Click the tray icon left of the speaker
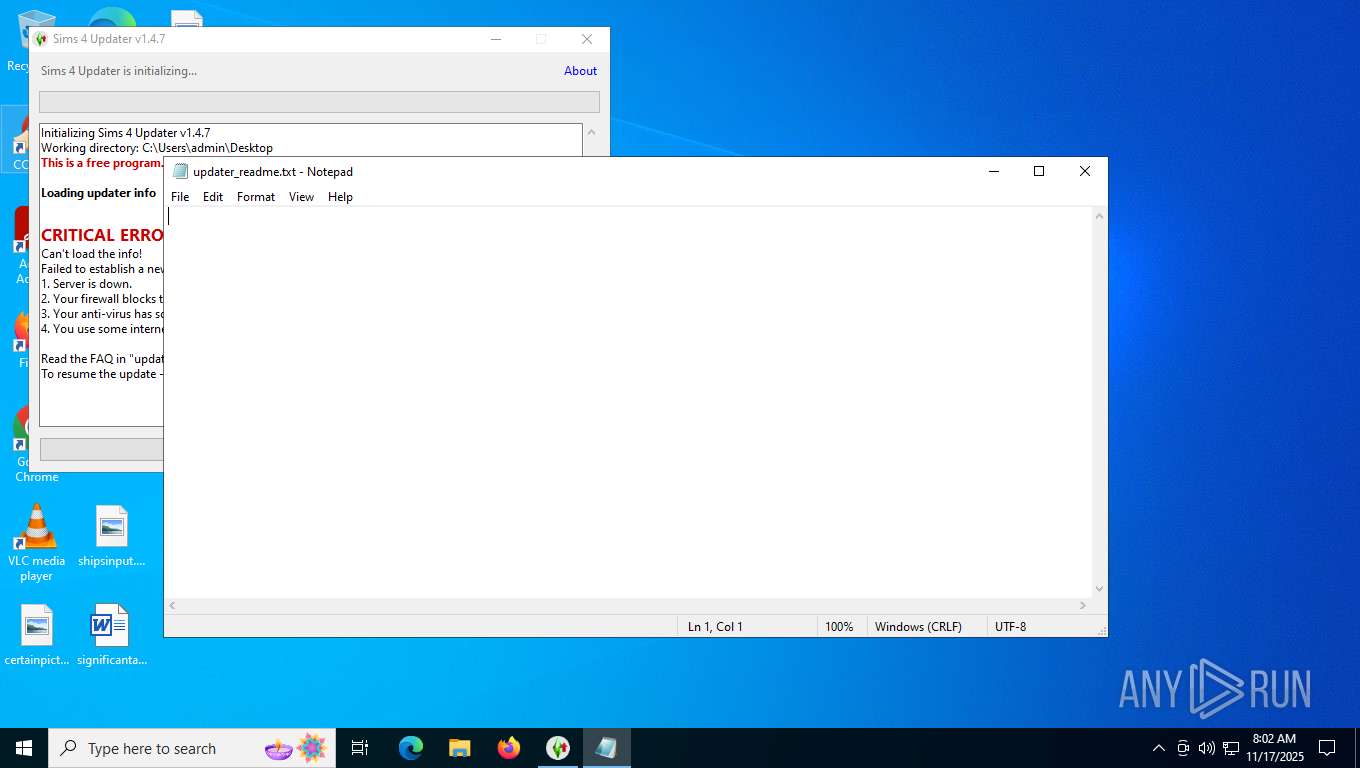 (x=1183, y=748)
